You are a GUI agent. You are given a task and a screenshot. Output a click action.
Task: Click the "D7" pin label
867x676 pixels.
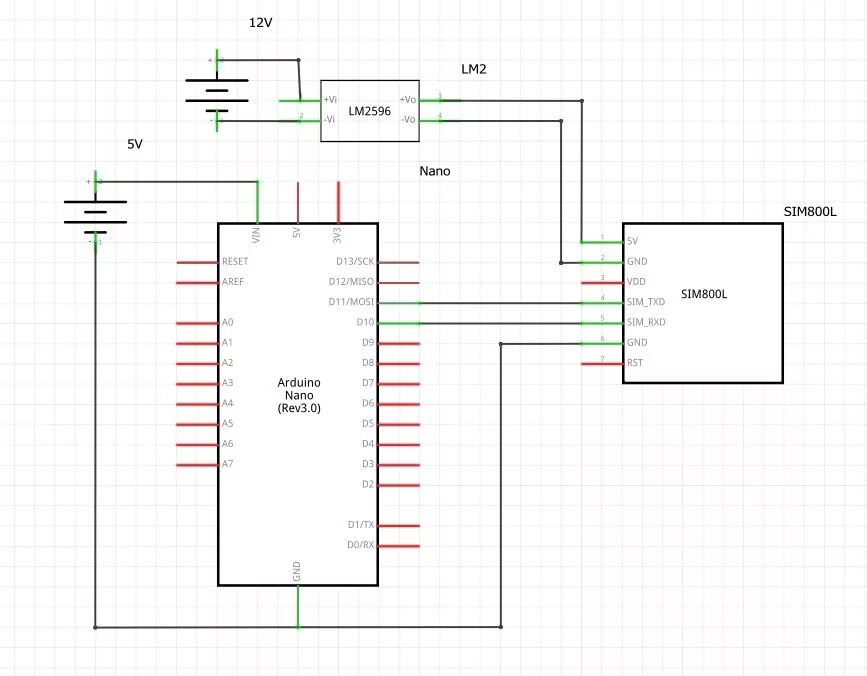[368, 383]
